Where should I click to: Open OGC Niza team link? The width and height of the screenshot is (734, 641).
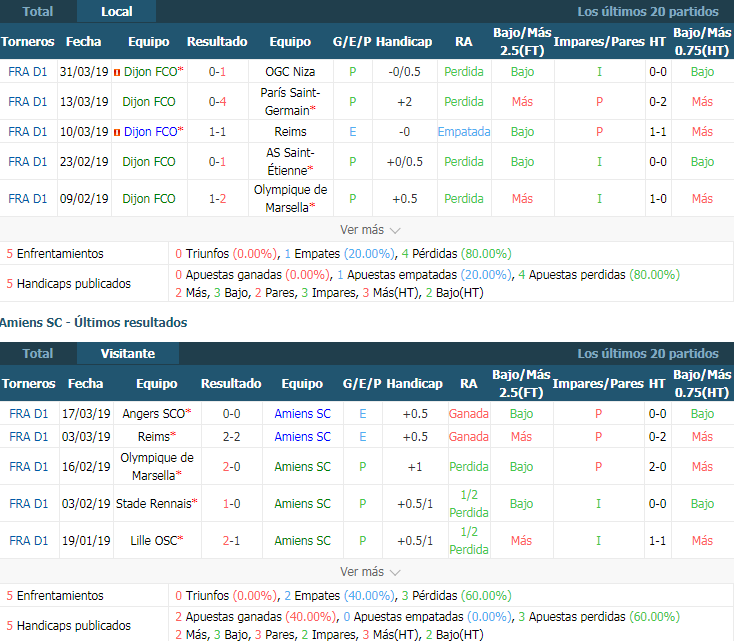290,72
